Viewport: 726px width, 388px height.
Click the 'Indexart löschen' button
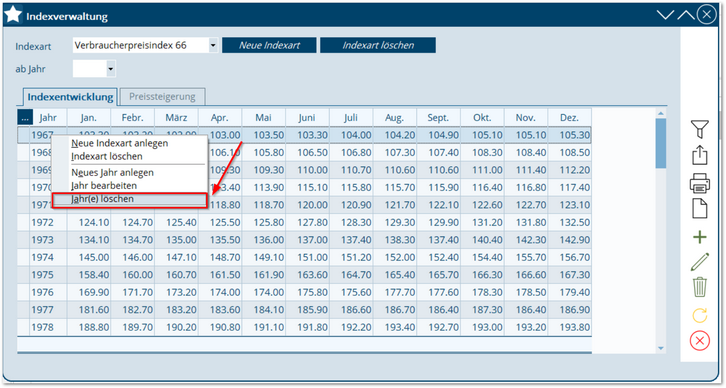[378, 45]
